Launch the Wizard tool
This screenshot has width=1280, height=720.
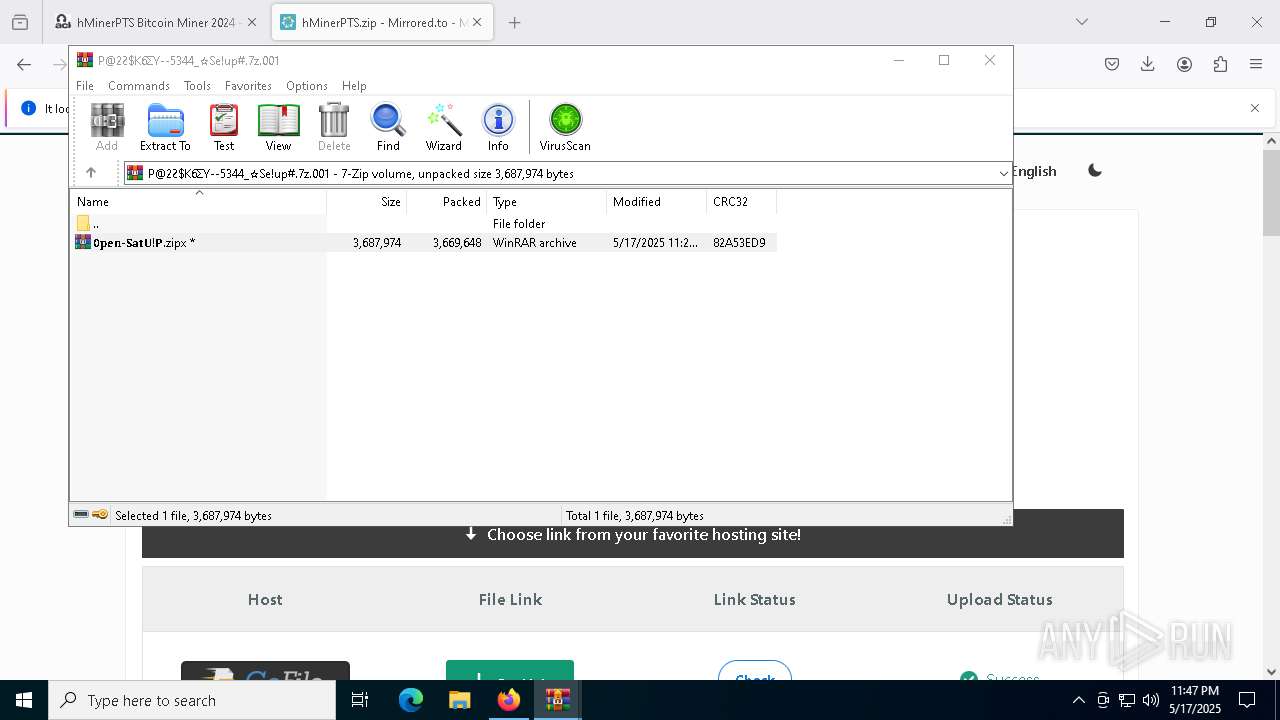click(443, 128)
